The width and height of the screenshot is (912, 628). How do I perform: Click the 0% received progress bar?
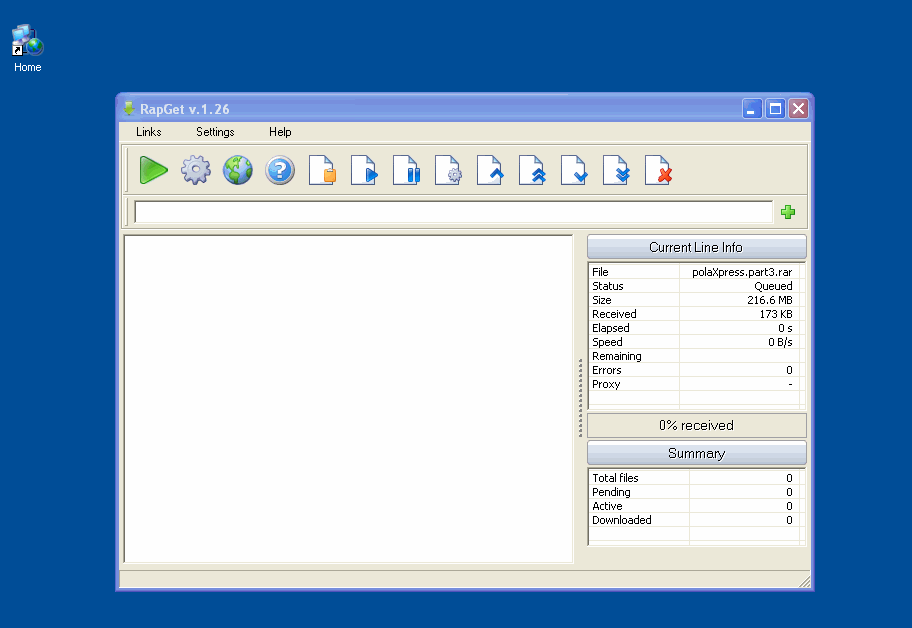[x=696, y=425]
